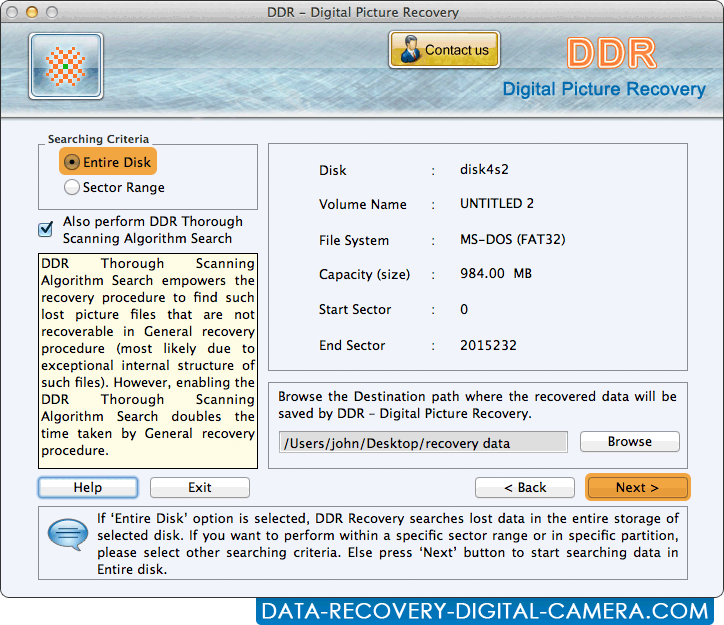
Task: Go back with the < Back button
Action: pyautogui.click(x=525, y=487)
